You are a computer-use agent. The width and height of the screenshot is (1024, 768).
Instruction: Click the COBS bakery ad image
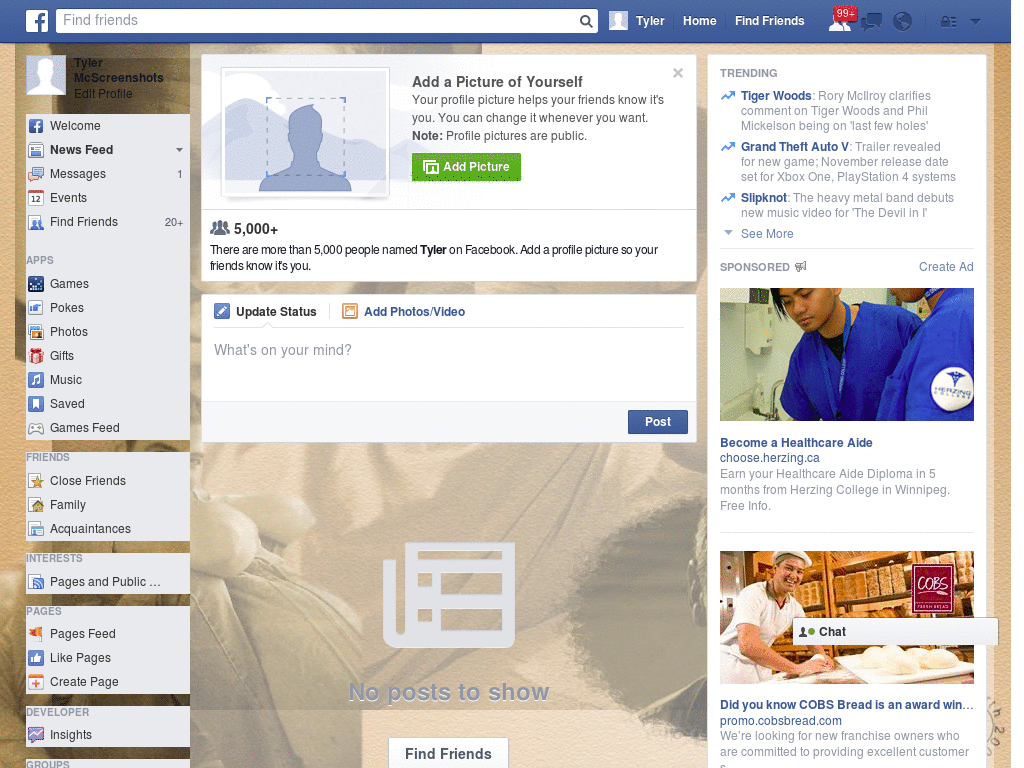click(846, 618)
